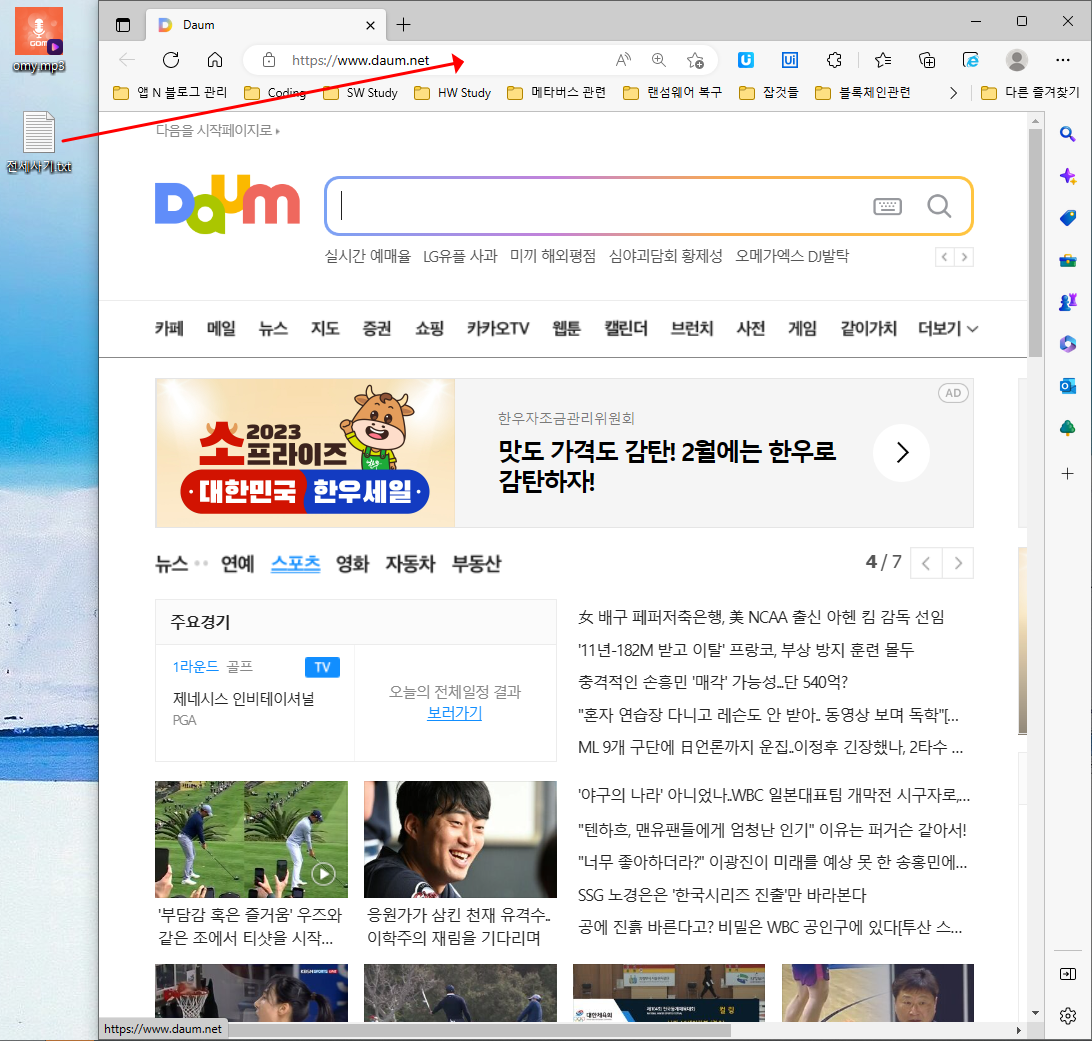Open sidebar Outlook icon
Viewport: 1092px width, 1041px height.
[x=1068, y=386]
